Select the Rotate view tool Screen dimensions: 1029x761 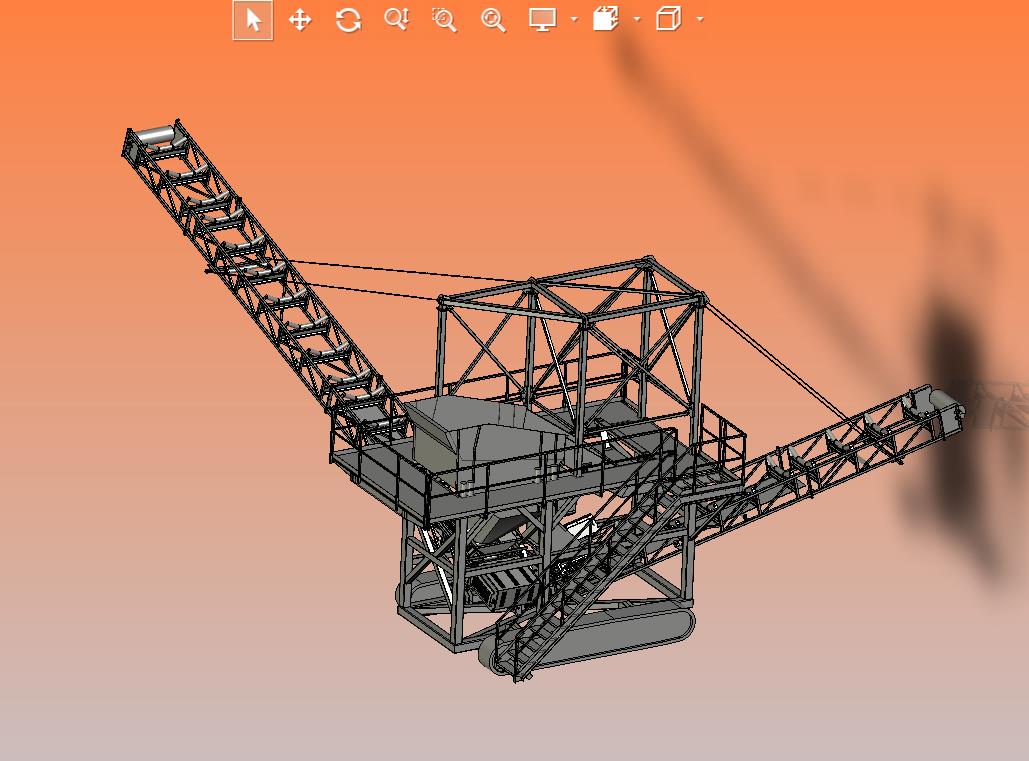coord(348,20)
